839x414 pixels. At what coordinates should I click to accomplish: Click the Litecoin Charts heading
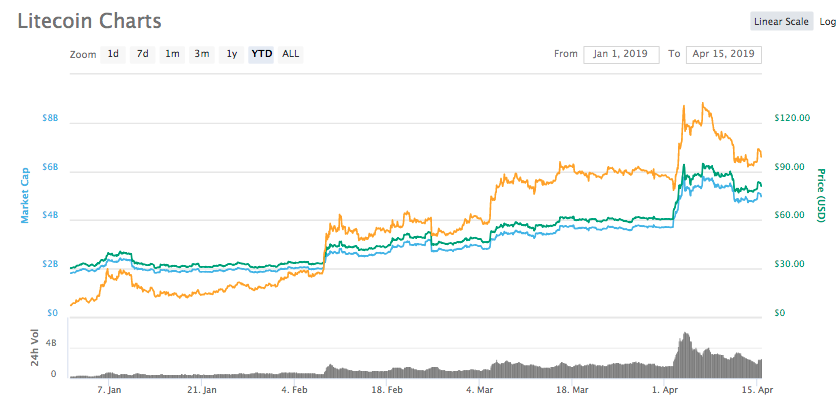89,21
